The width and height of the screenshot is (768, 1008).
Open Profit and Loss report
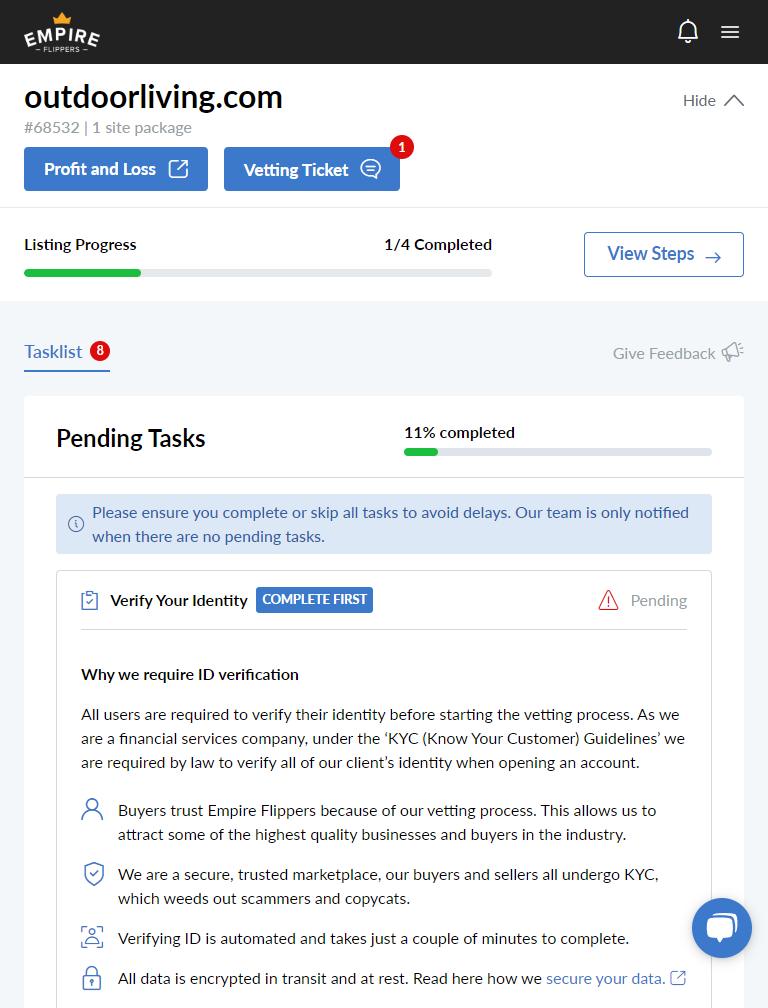[x=116, y=169]
